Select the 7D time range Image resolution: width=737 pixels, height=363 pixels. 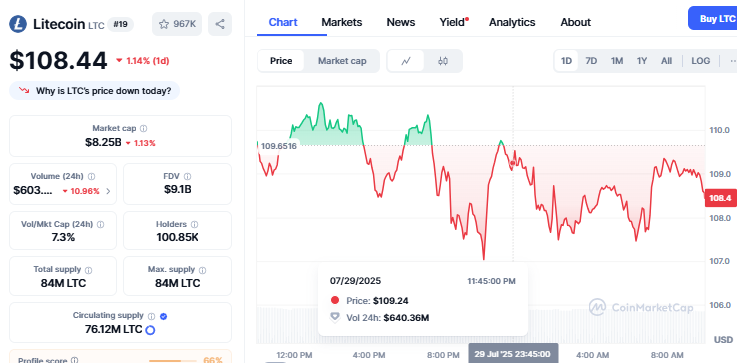pos(591,61)
